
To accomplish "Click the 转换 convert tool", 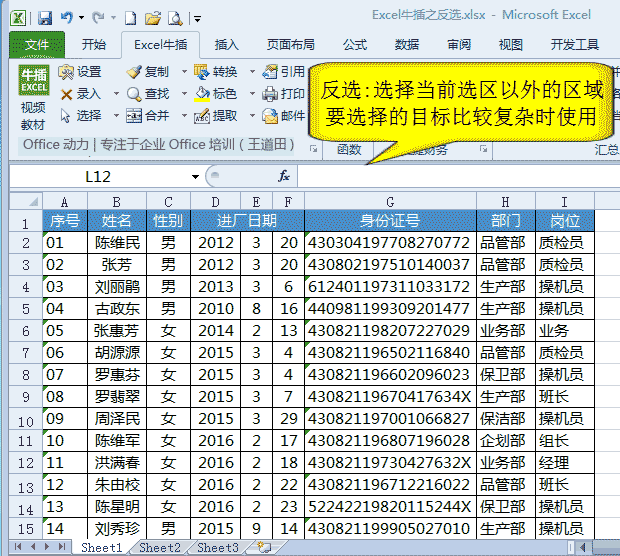I will tap(216, 72).
